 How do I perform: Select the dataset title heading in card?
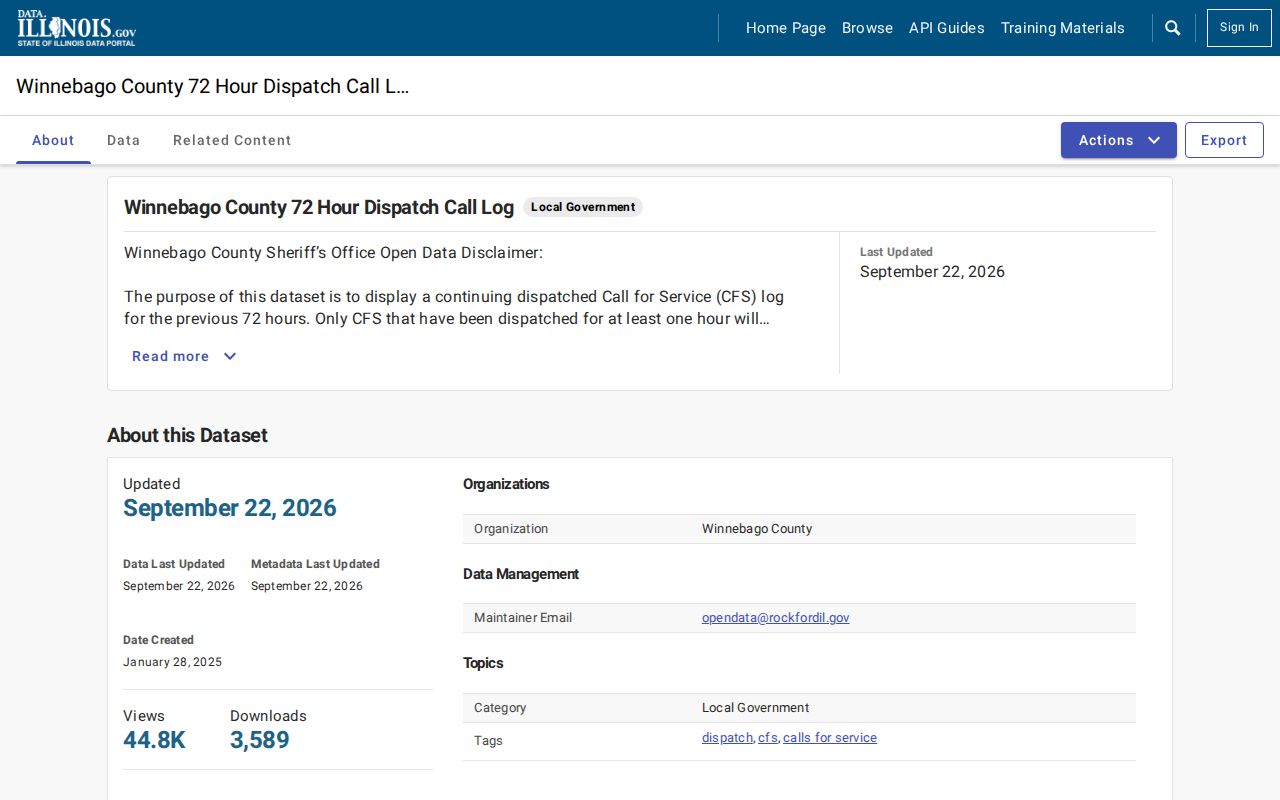click(319, 207)
